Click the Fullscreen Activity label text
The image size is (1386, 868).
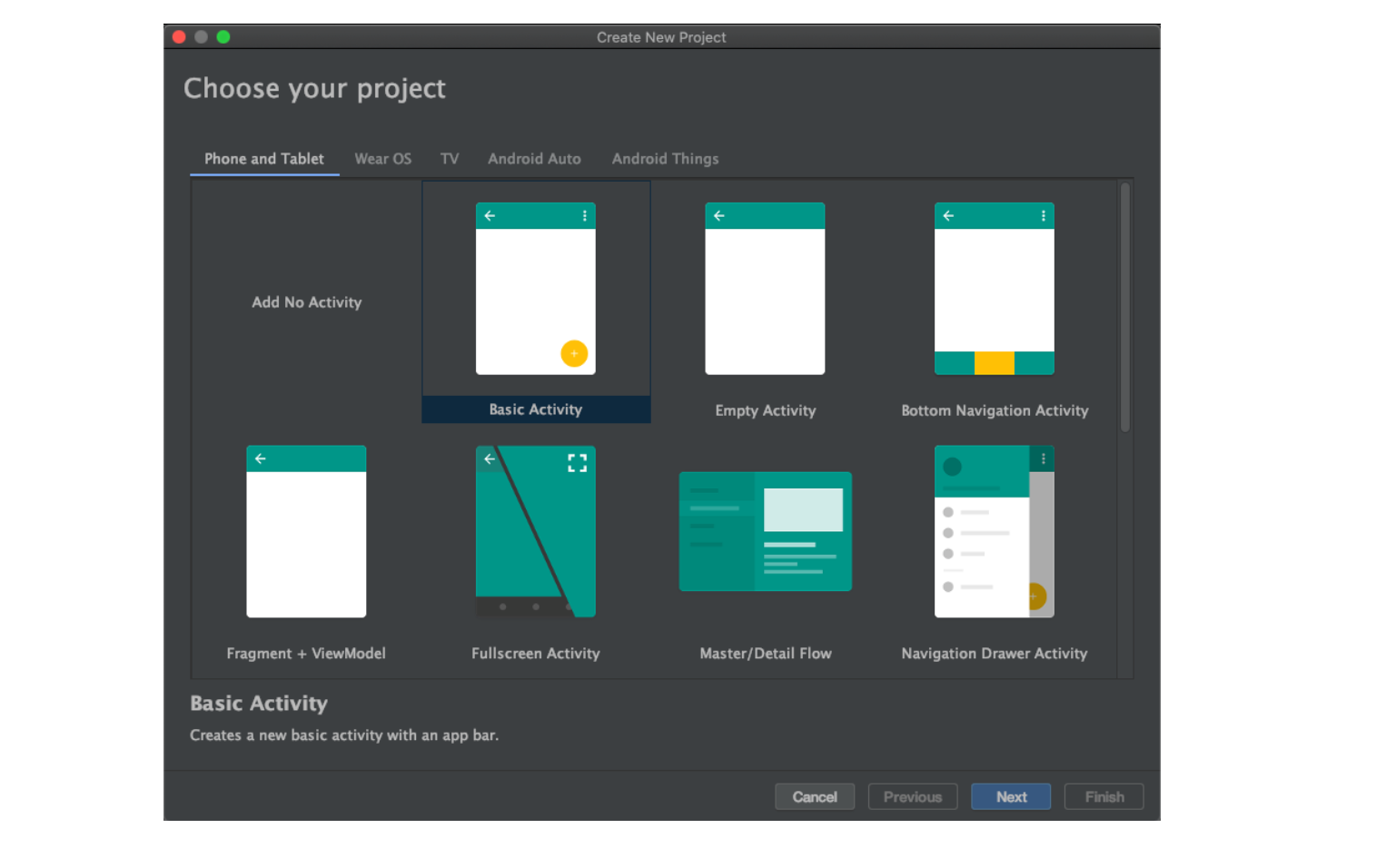pos(536,653)
